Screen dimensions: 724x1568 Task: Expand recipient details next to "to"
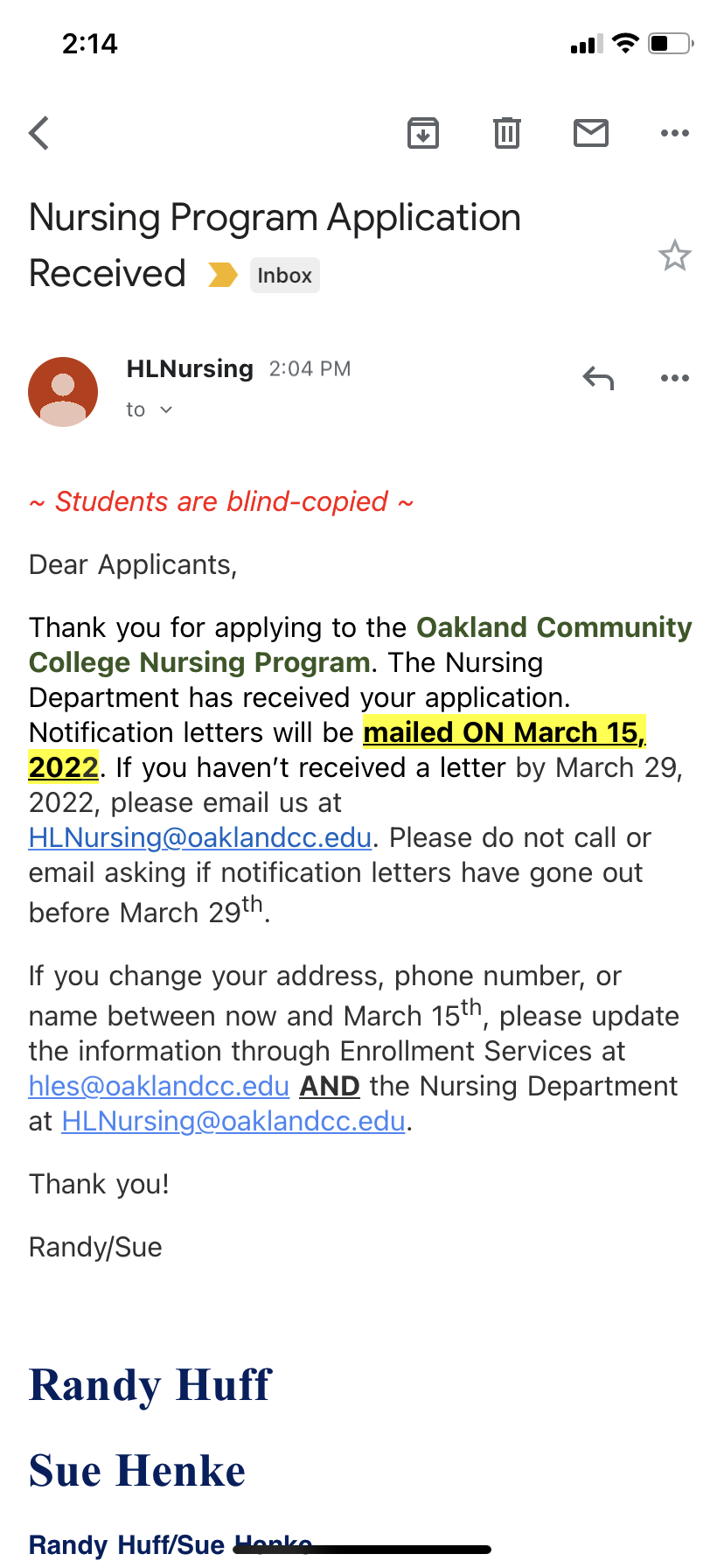(166, 409)
